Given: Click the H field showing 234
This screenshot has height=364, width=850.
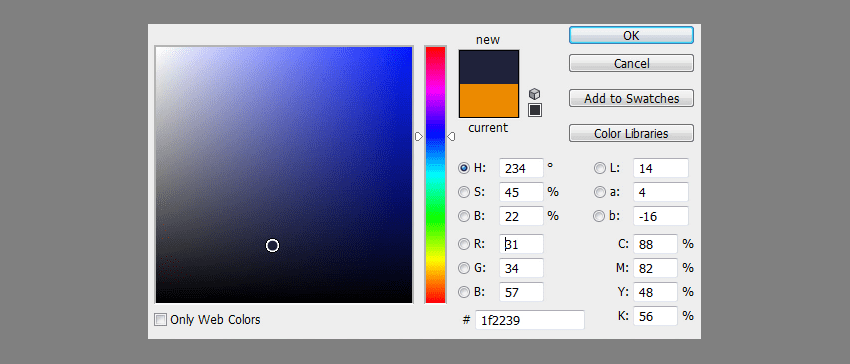Looking at the screenshot, I should coord(521,168).
